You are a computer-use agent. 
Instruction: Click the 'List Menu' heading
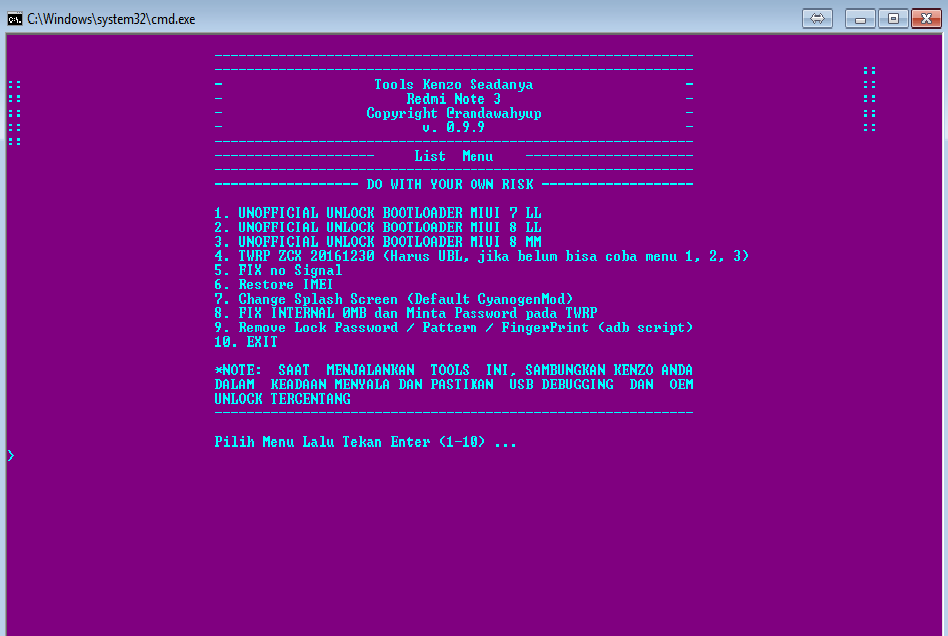453,156
